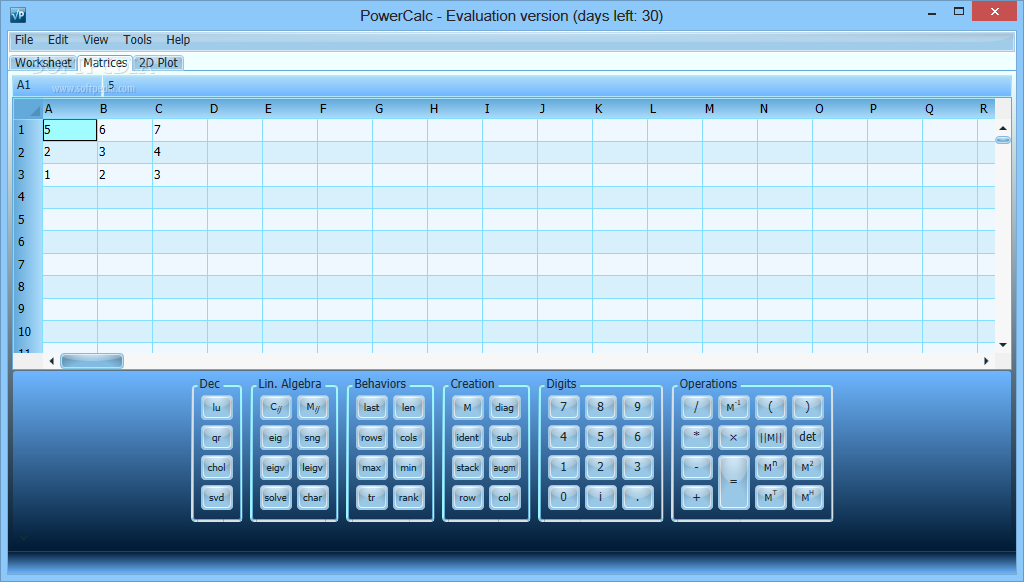Click the Mij minor button

click(313, 408)
